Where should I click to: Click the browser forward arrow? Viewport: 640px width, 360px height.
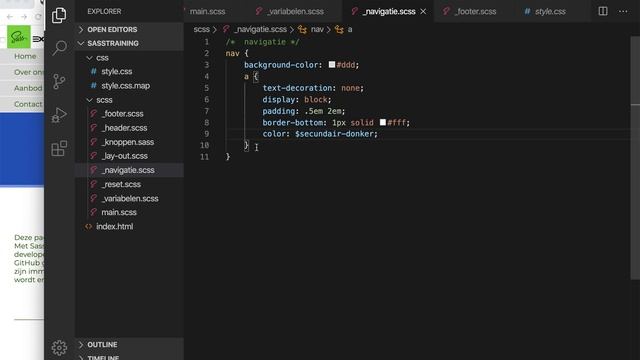point(24,17)
